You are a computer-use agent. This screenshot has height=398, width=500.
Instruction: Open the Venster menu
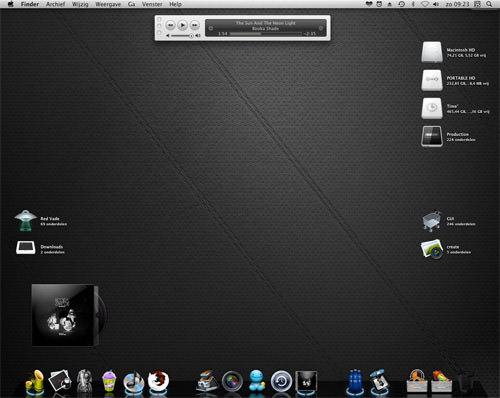[152, 4]
